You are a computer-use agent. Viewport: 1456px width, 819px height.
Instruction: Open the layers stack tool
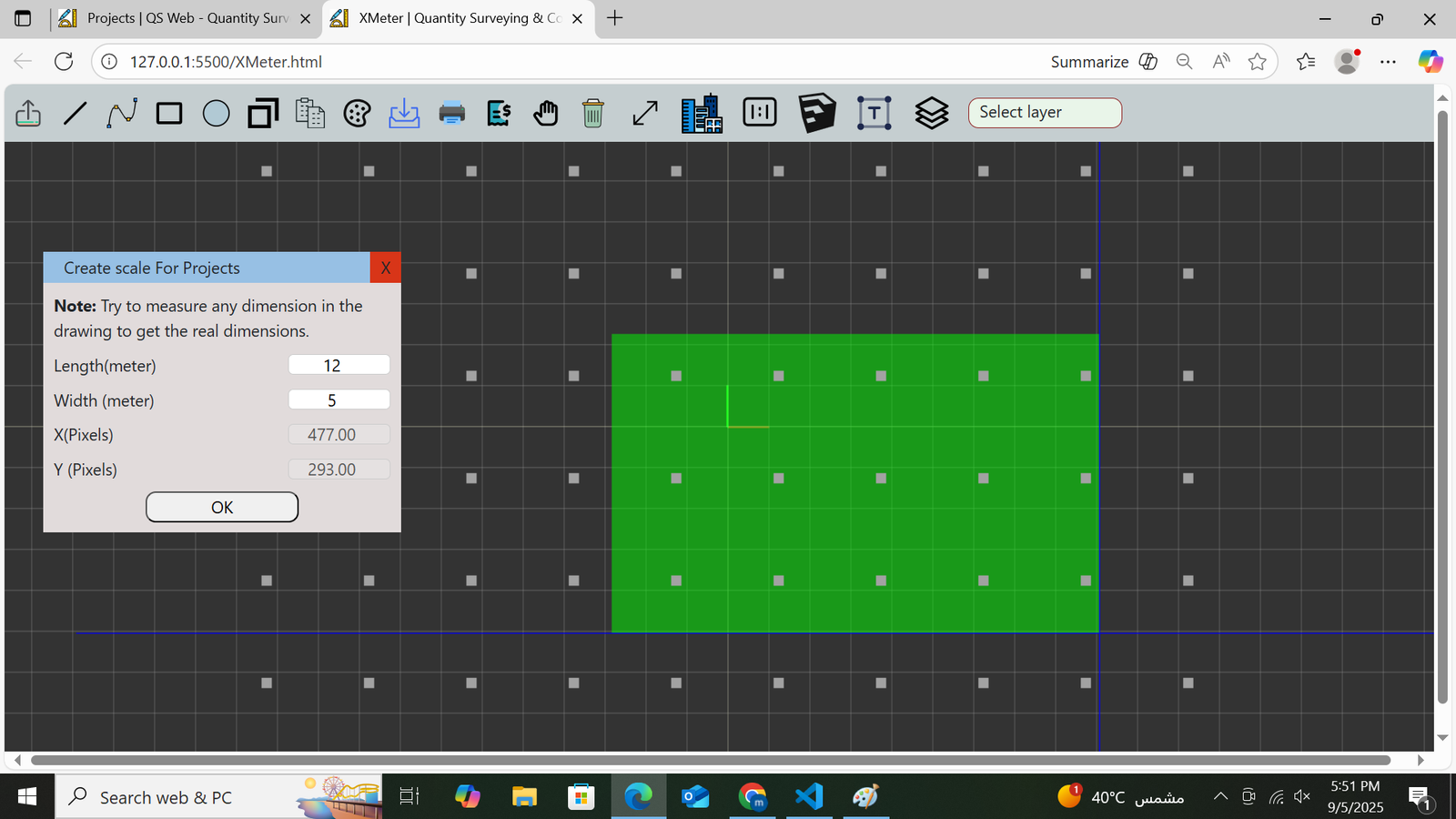931,112
